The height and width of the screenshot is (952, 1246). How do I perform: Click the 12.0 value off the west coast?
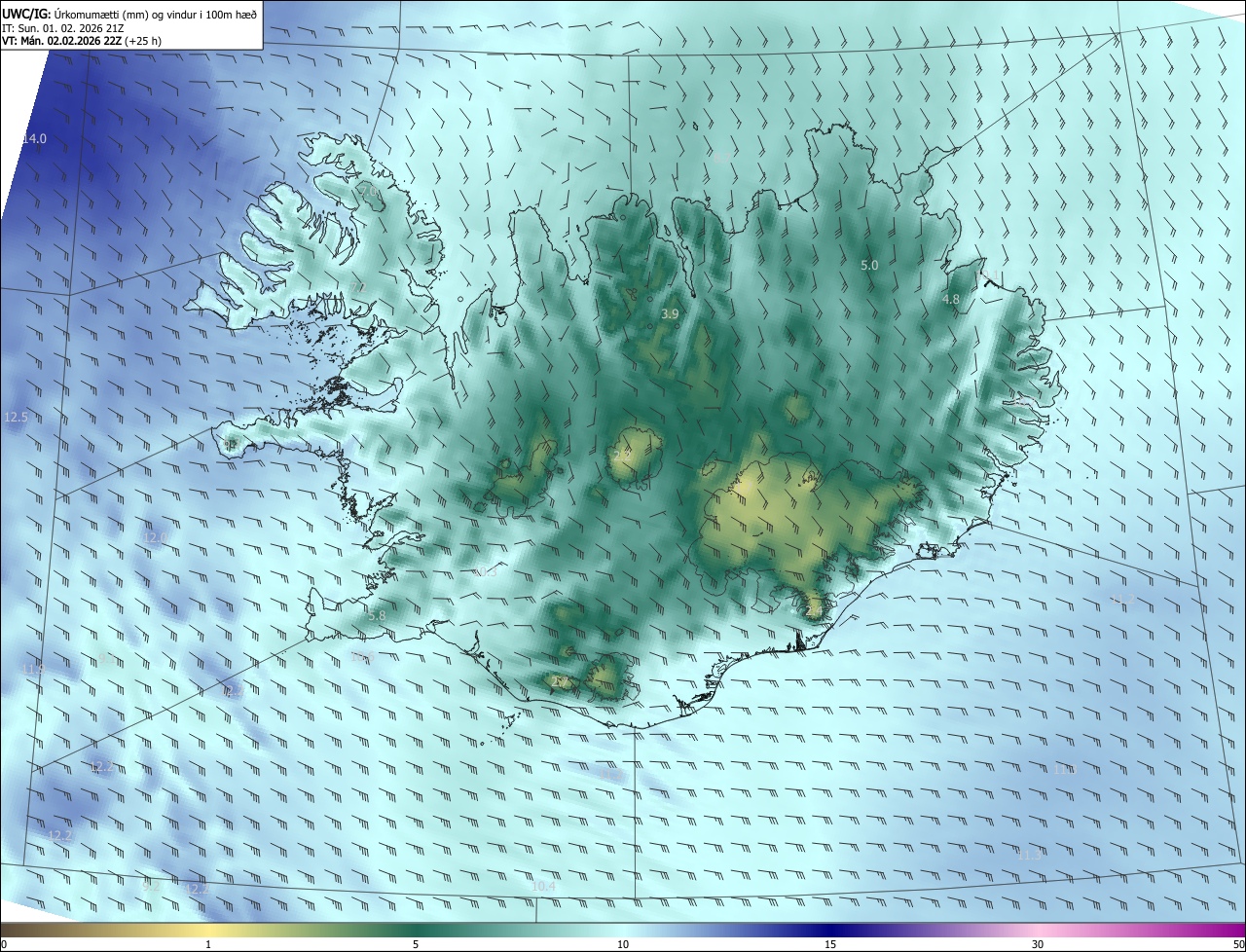(156, 536)
